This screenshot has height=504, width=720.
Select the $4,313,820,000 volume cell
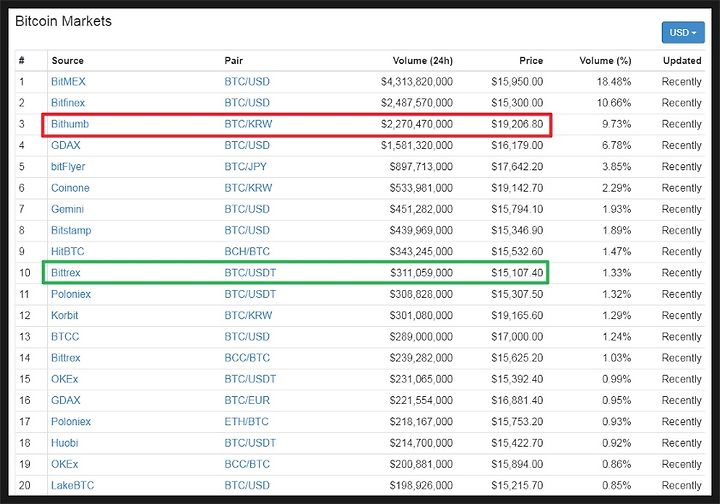(x=417, y=82)
